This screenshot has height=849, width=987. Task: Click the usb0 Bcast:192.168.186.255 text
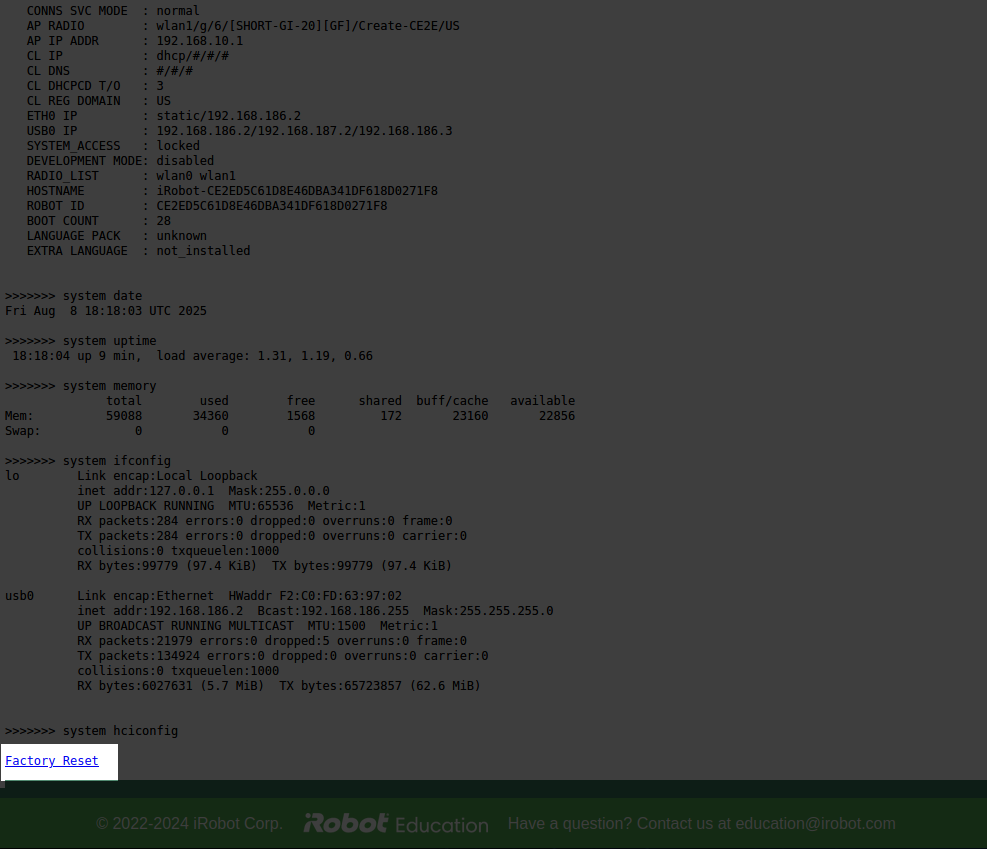point(333,611)
